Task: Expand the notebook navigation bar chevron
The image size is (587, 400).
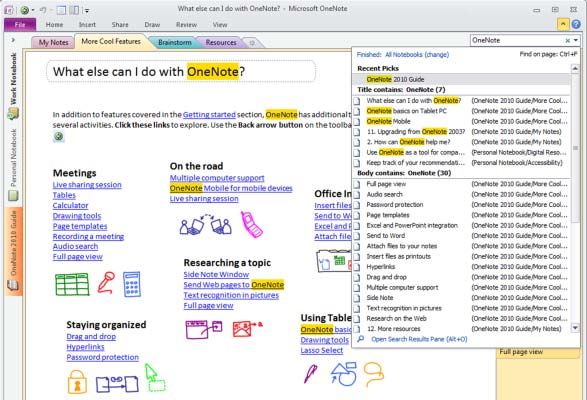Action: (13, 40)
